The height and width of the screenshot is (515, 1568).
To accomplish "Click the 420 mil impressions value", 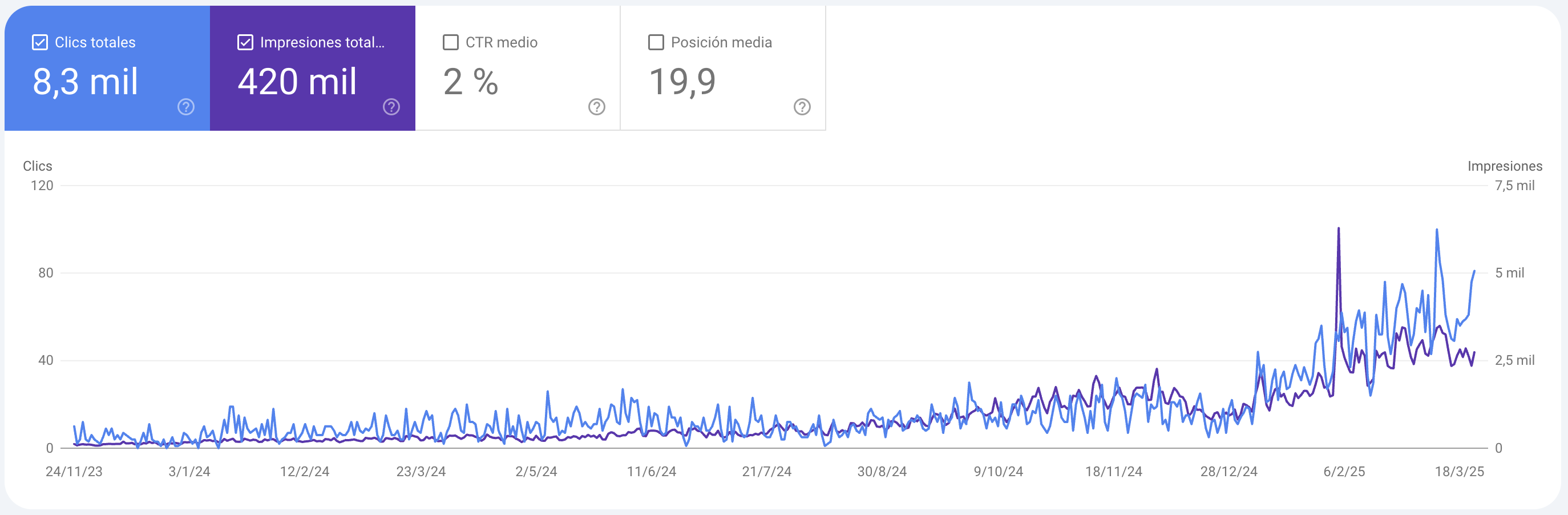I will (x=297, y=82).
